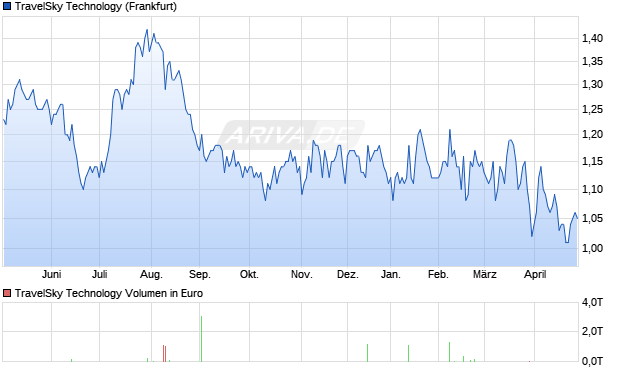The width and height of the screenshot is (620, 371).
Task: Click the tallest green volume bar in September
Action: pyautogui.click(x=201, y=339)
